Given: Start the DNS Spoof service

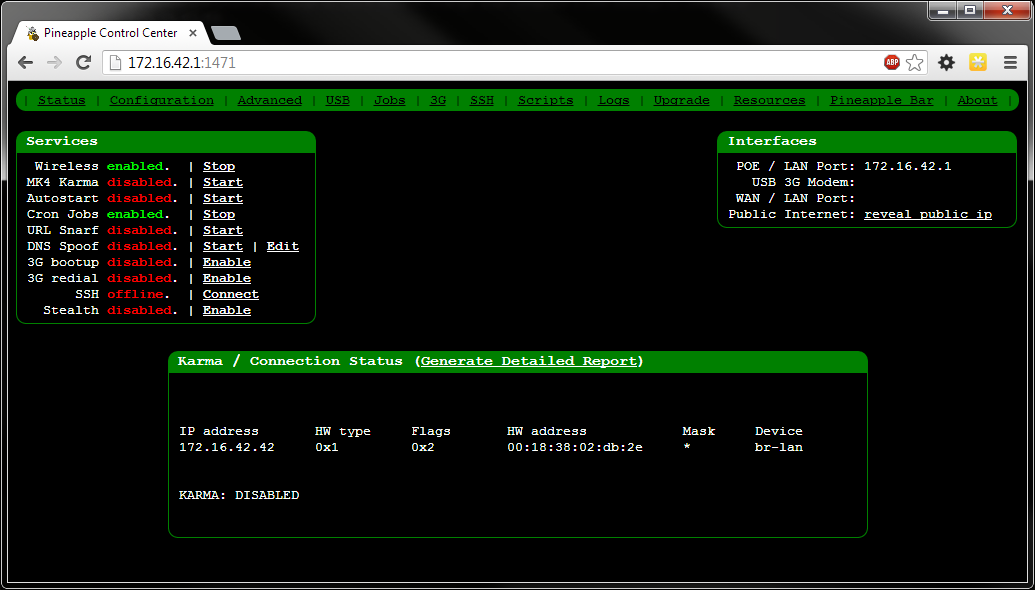Looking at the screenshot, I should click(x=222, y=246).
